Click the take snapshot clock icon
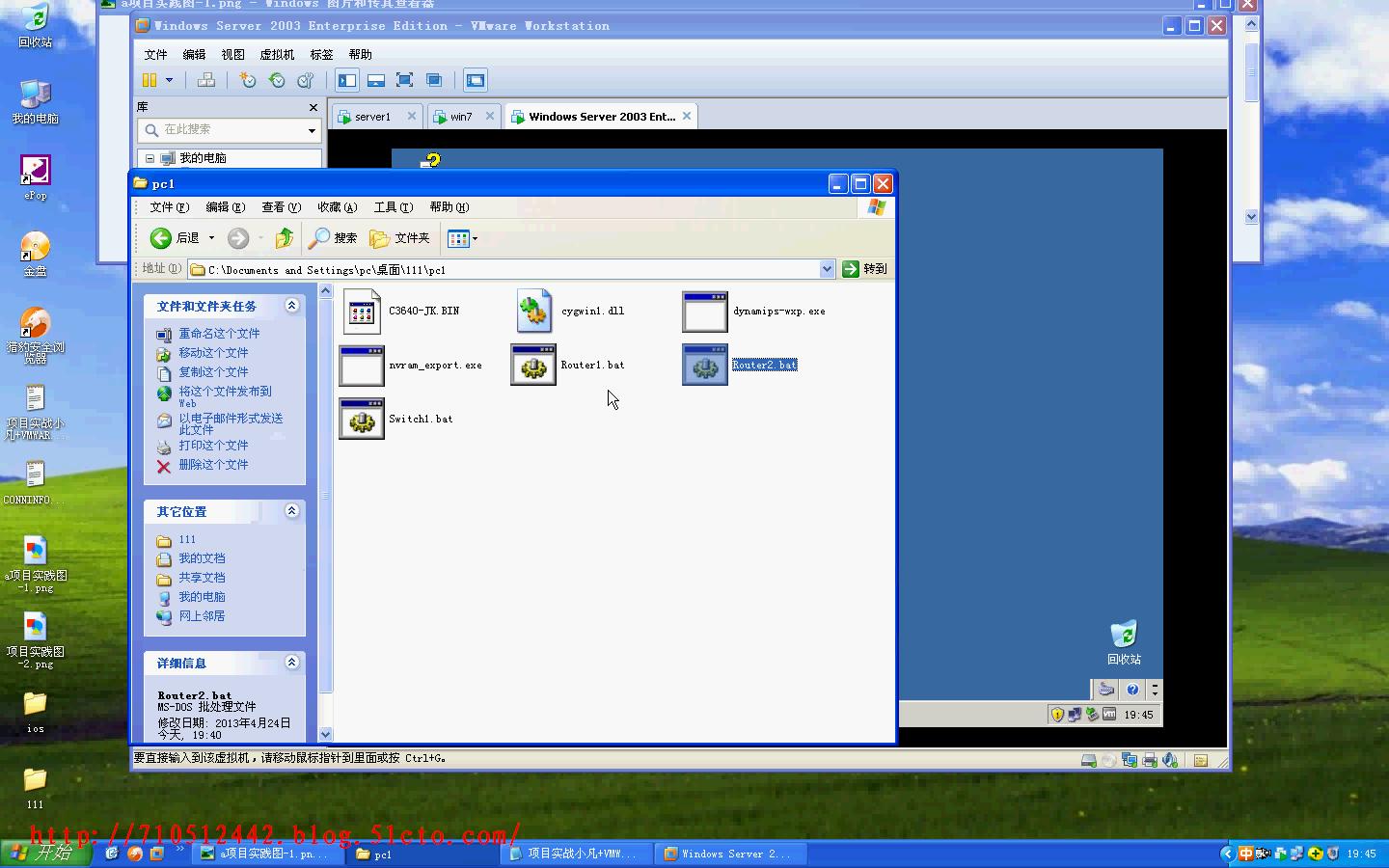Image resolution: width=1389 pixels, height=868 pixels. click(x=248, y=80)
